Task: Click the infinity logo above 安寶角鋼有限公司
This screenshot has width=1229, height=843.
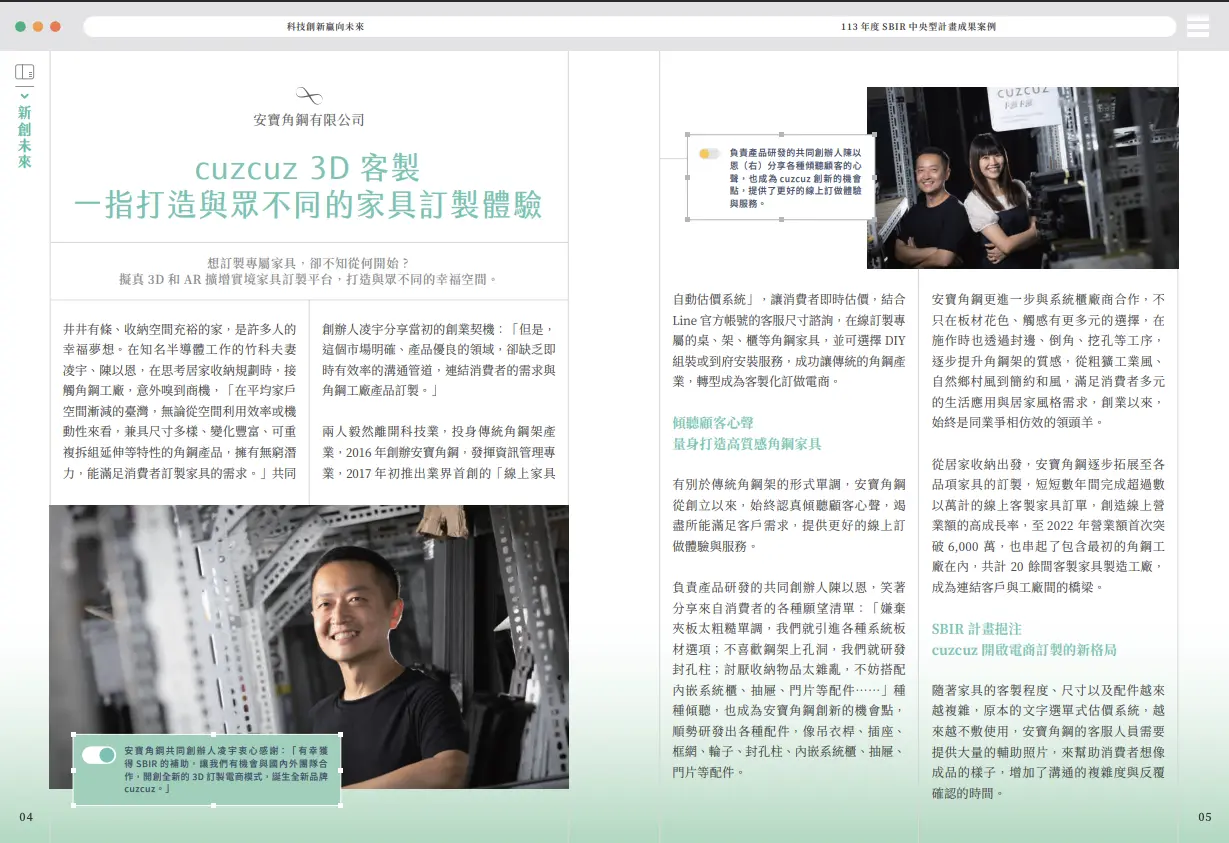Action: [309, 96]
